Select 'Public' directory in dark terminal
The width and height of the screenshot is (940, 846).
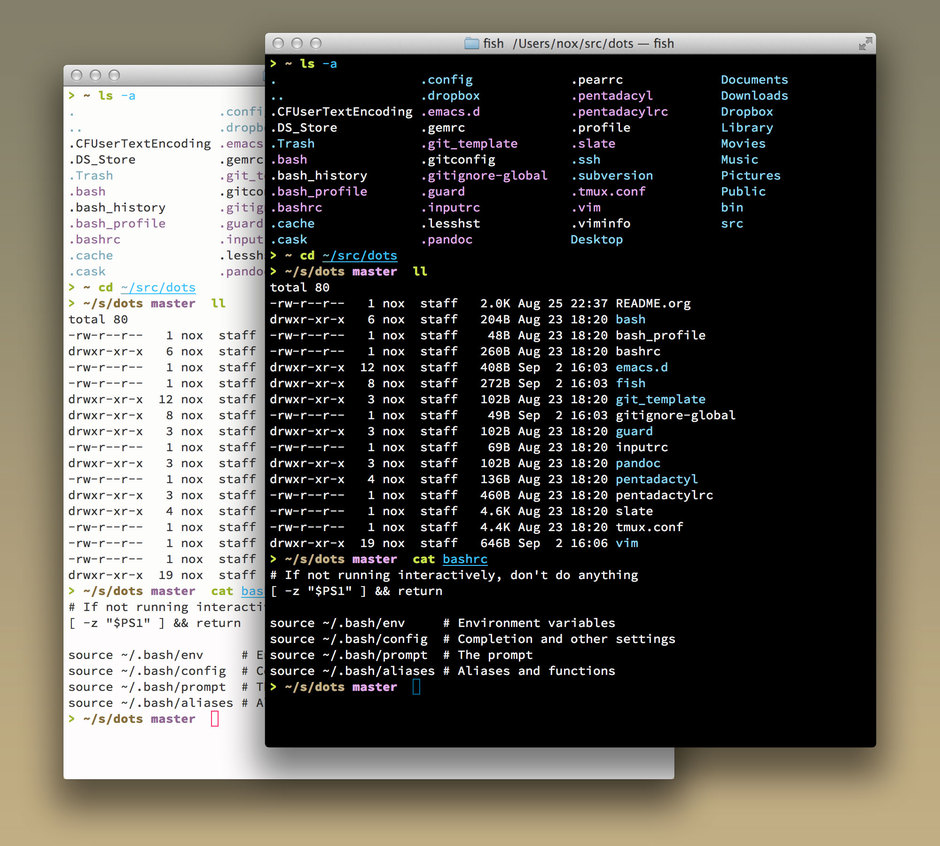(743, 192)
